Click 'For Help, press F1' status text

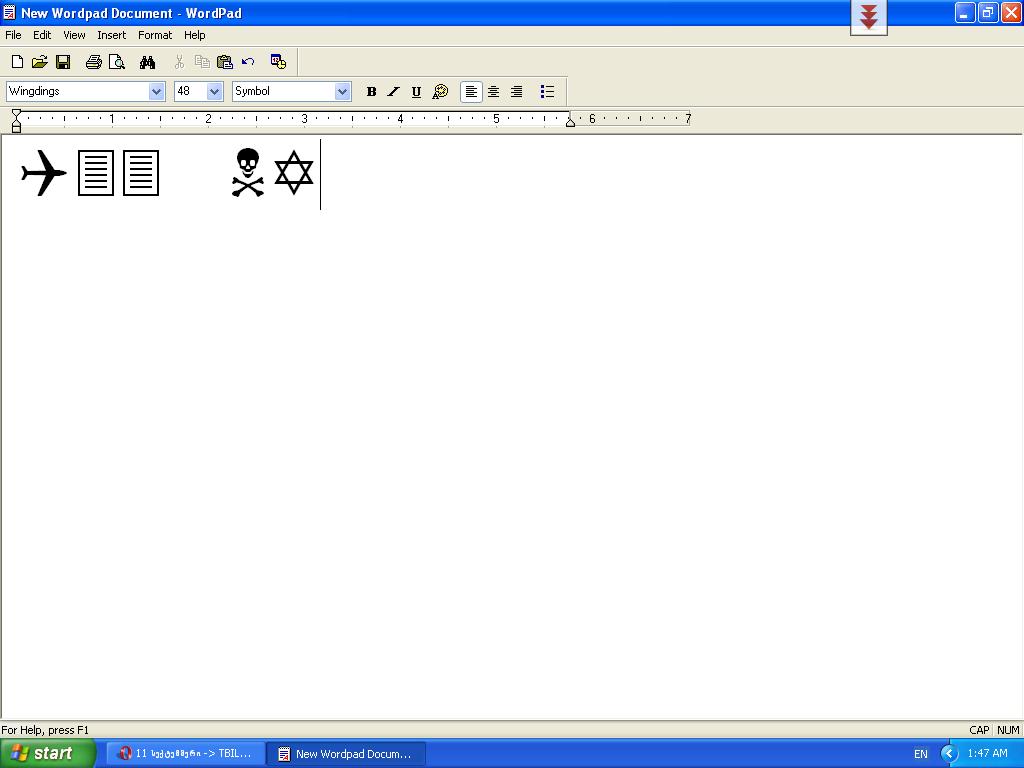pyautogui.click(x=45, y=730)
